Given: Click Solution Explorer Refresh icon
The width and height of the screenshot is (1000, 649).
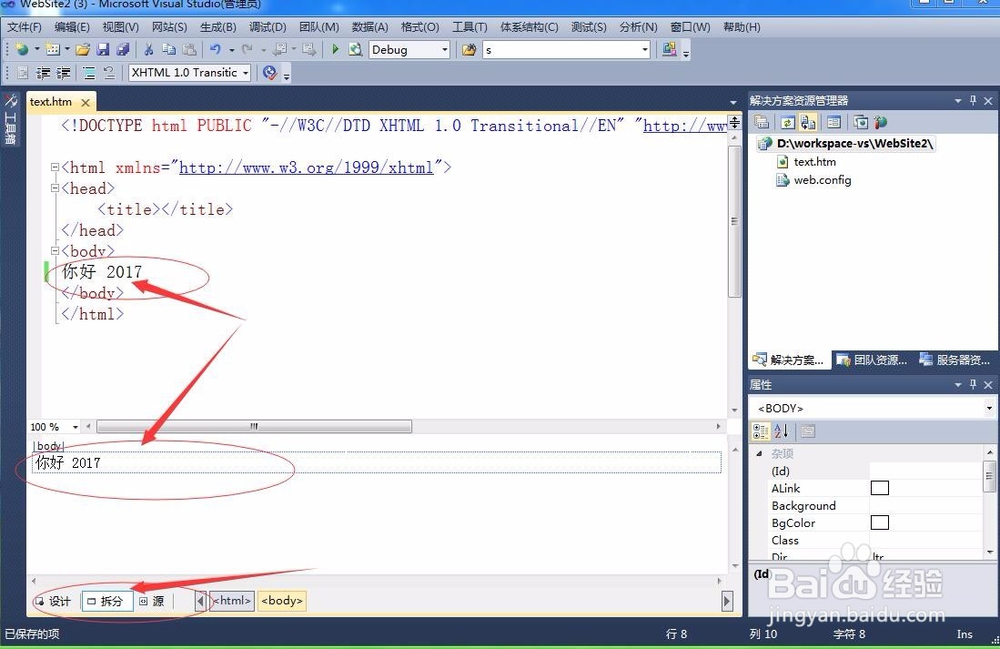Looking at the screenshot, I should point(788,122).
